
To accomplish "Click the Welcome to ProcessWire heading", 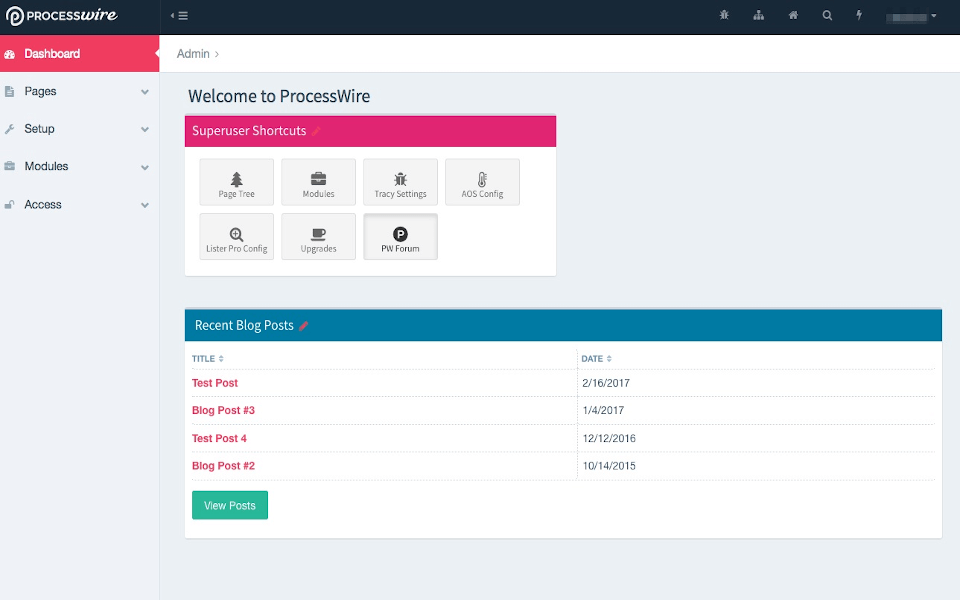I will (279, 96).
